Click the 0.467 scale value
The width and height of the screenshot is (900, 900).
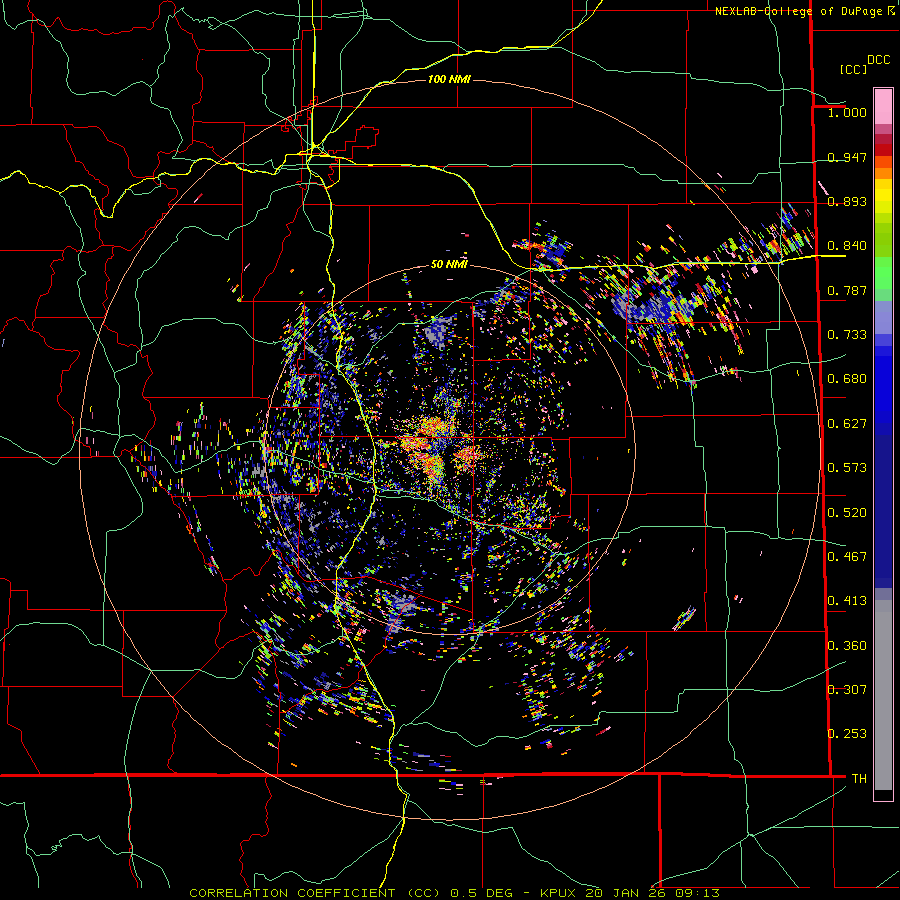pos(847,557)
